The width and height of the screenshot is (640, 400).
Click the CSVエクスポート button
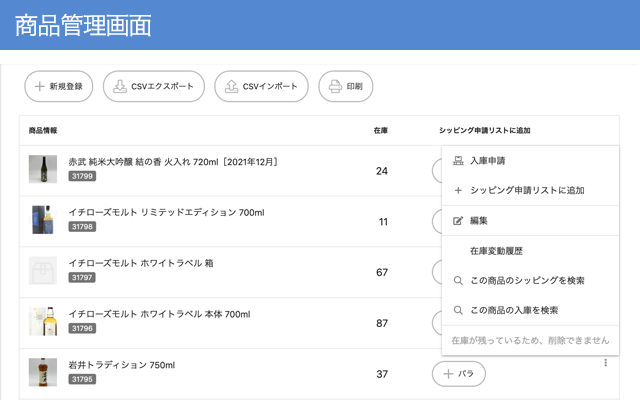[x=154, y=87]
